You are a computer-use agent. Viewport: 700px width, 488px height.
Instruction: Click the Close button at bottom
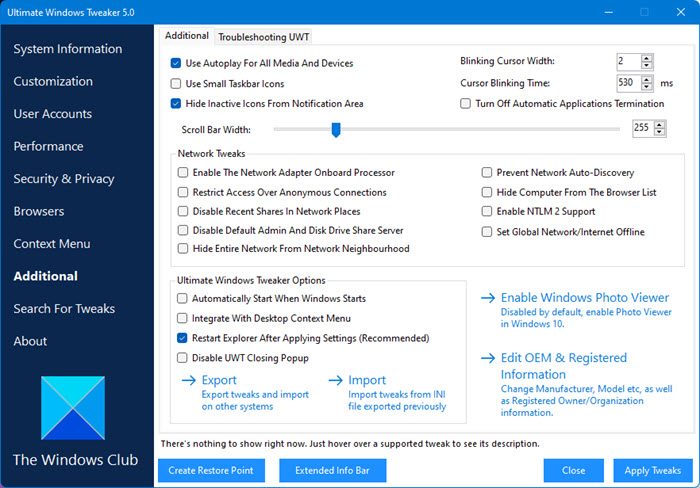574,470
